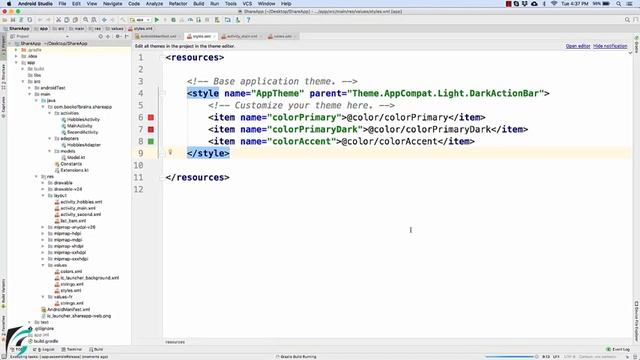The width and height of the screenshot is (640, 360).
Task: Click the Cut scissors toolbar icon
Action: 58,20
